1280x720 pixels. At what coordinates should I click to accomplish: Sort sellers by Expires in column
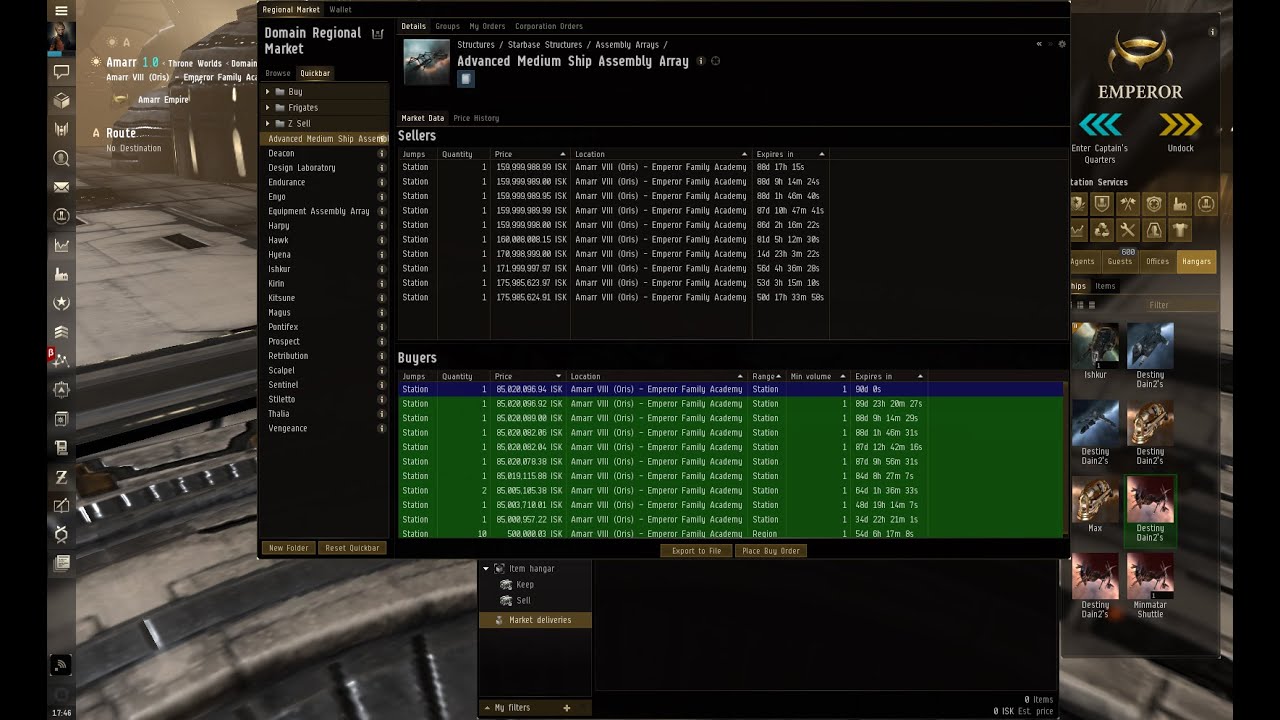pyautogui.click(x=790, y=154)
